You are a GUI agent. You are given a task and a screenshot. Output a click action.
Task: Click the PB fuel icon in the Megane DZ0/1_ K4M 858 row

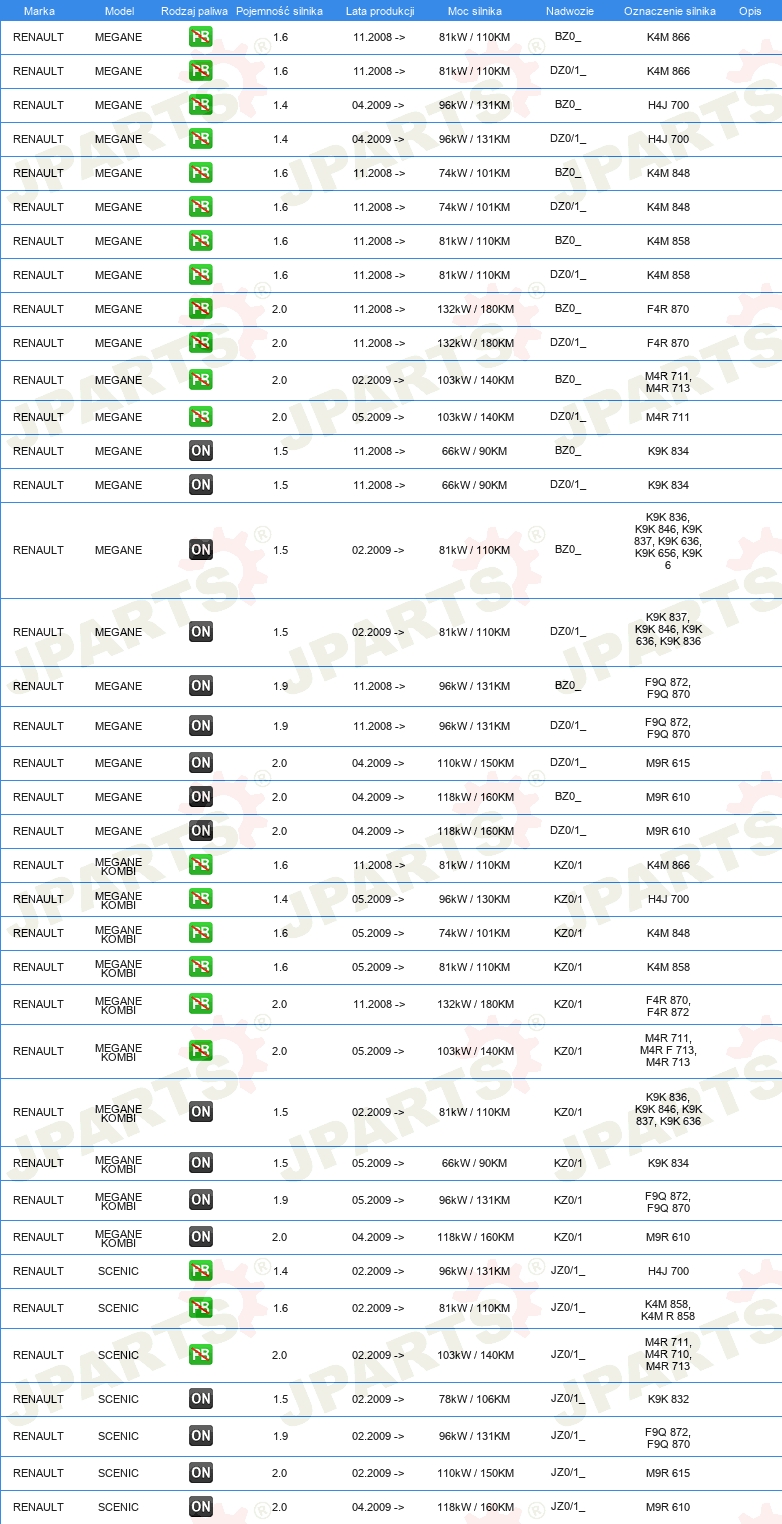click(201, 275)
